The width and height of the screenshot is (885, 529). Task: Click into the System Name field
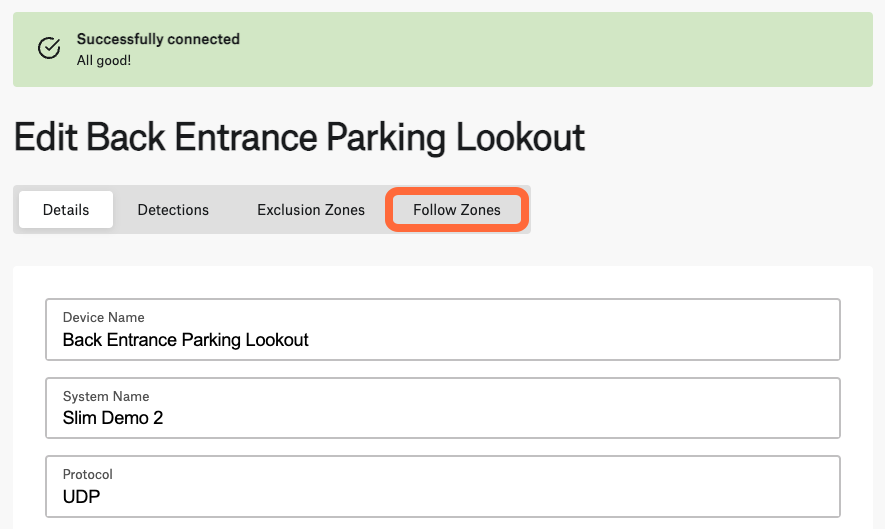443,408
